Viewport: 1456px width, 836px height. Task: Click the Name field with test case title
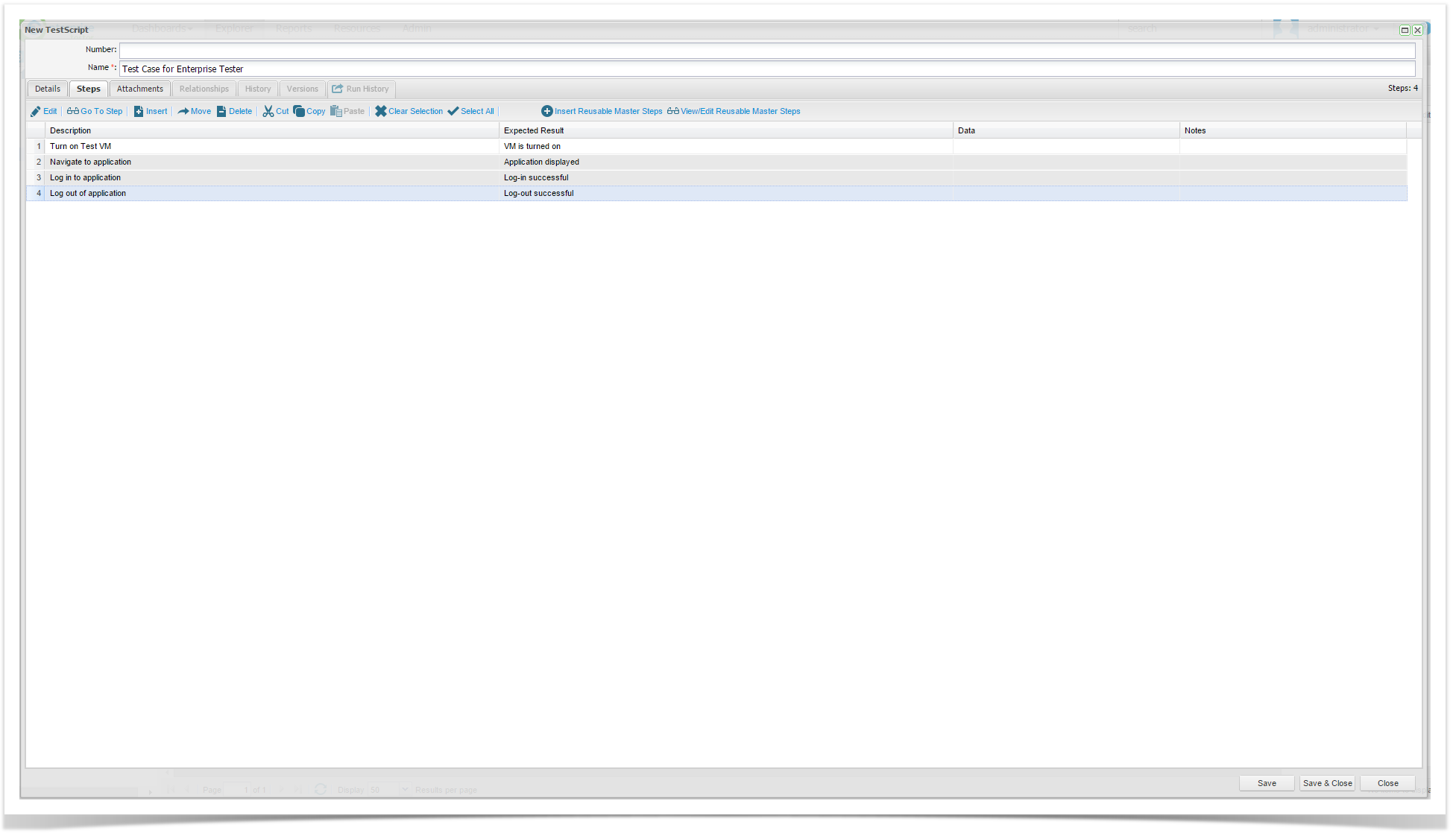(x=766, y=69)
